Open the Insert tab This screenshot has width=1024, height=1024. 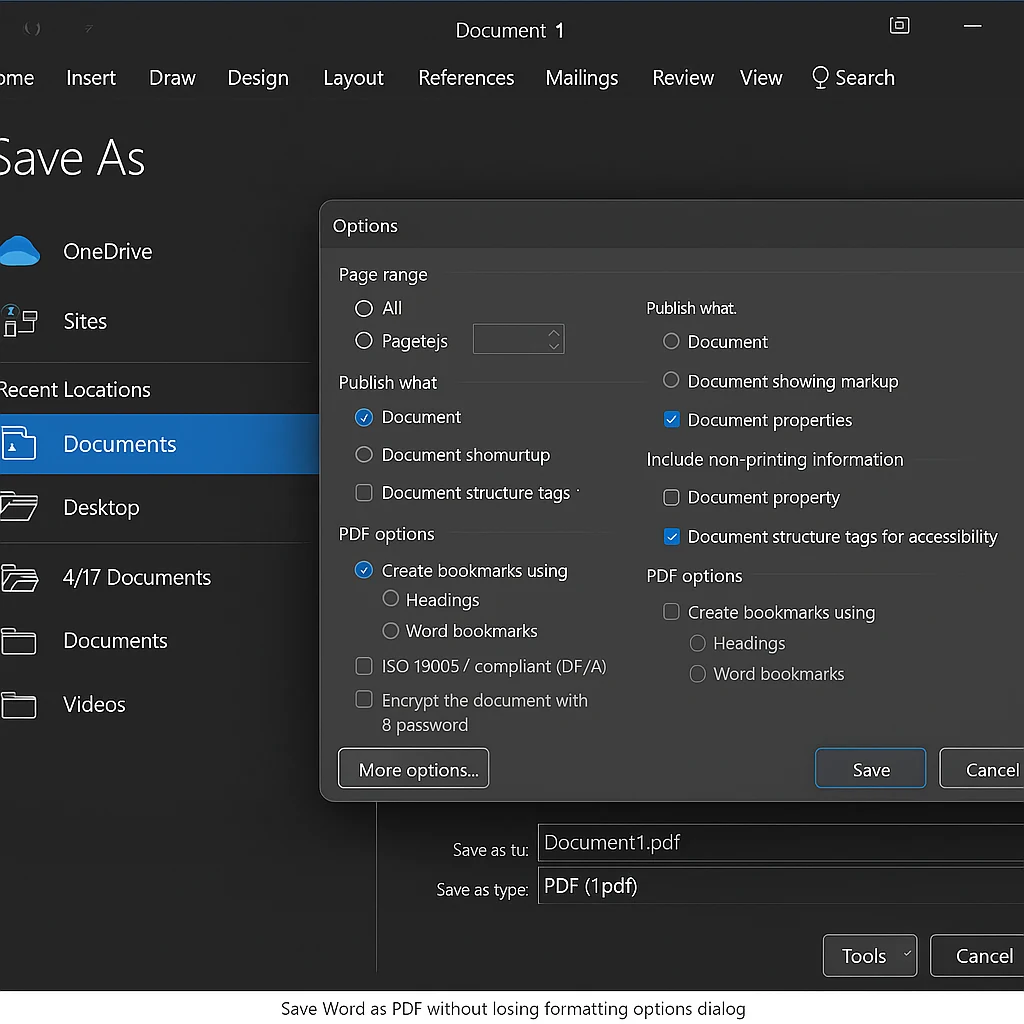tap(91, 78)
